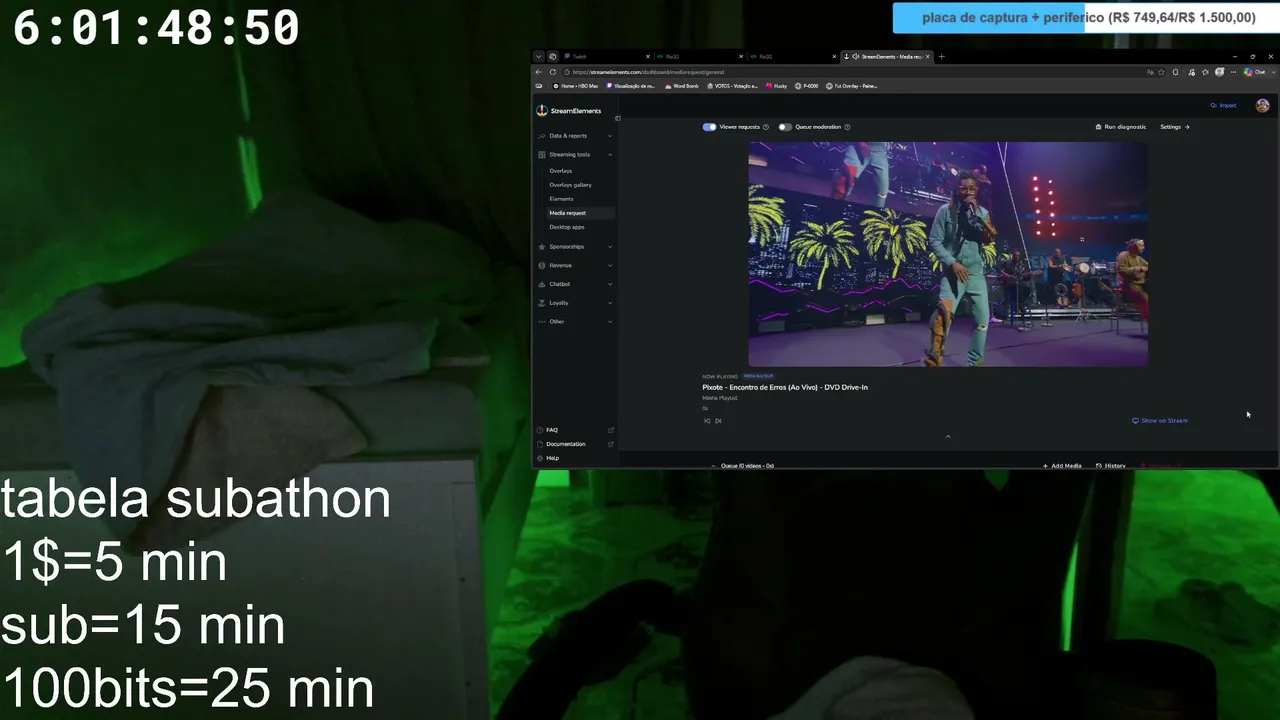Click the Run diagnostic button
The width and height of the screenshot is (1280, 720).
[1121, 127]
